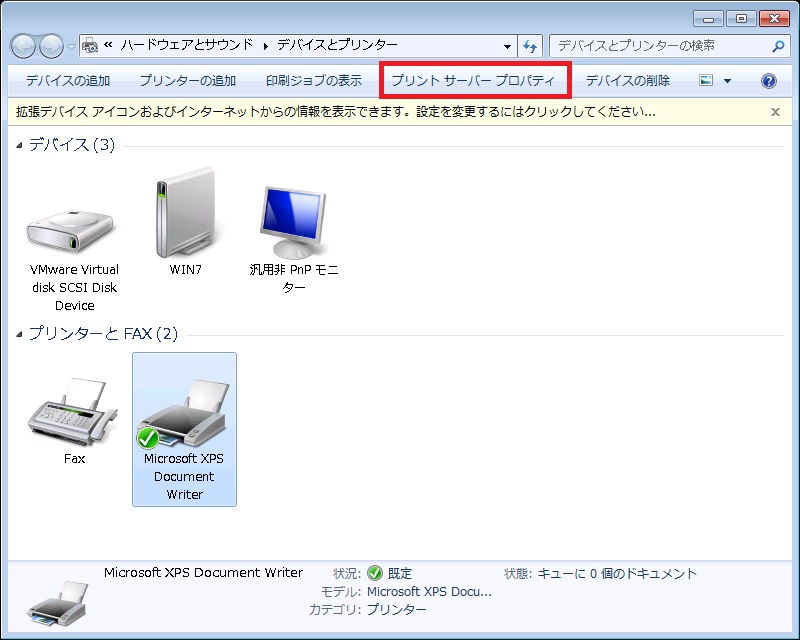Viewport: 800px width, 640px height.
Task: Select the 汎用非 PnP モニター icon
Action: point(293,222)
